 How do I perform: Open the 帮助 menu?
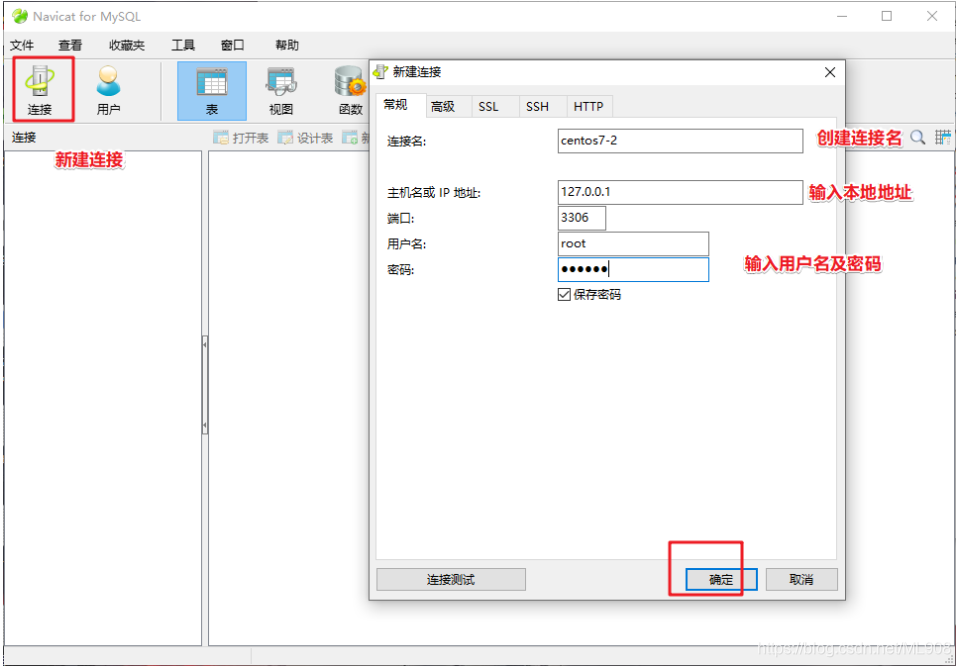pos(287,45)
